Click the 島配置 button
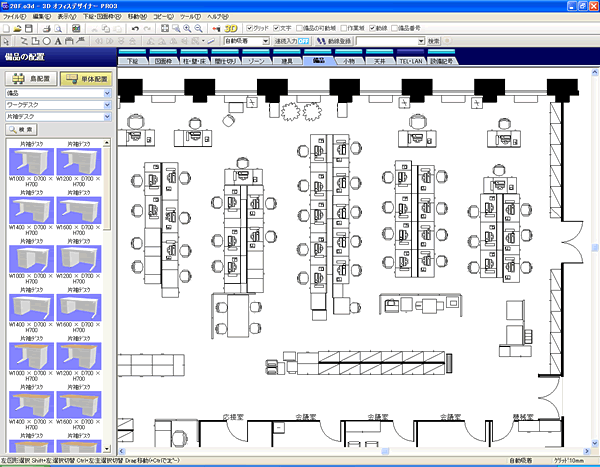Screen dimensions: 600x467 29,76
